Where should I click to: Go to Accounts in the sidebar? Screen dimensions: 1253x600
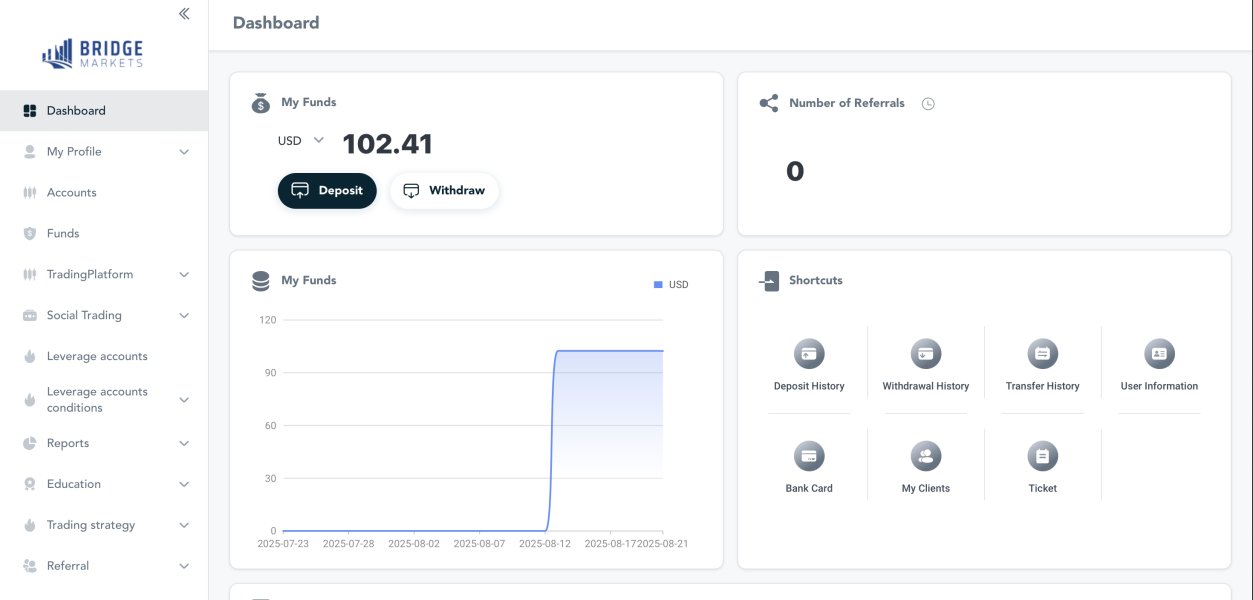point(71,193)
